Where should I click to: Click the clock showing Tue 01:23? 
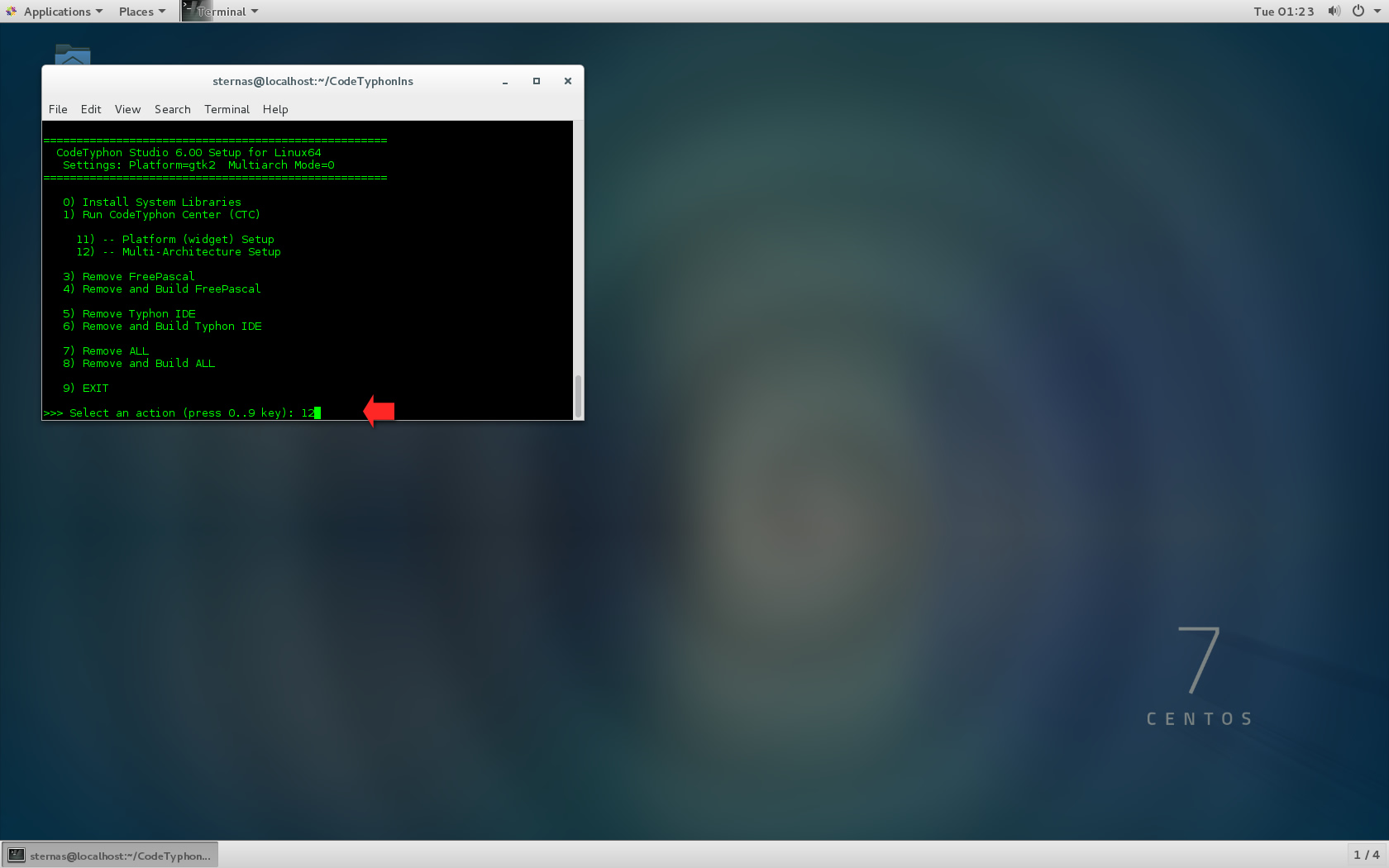pos(1283,12)
